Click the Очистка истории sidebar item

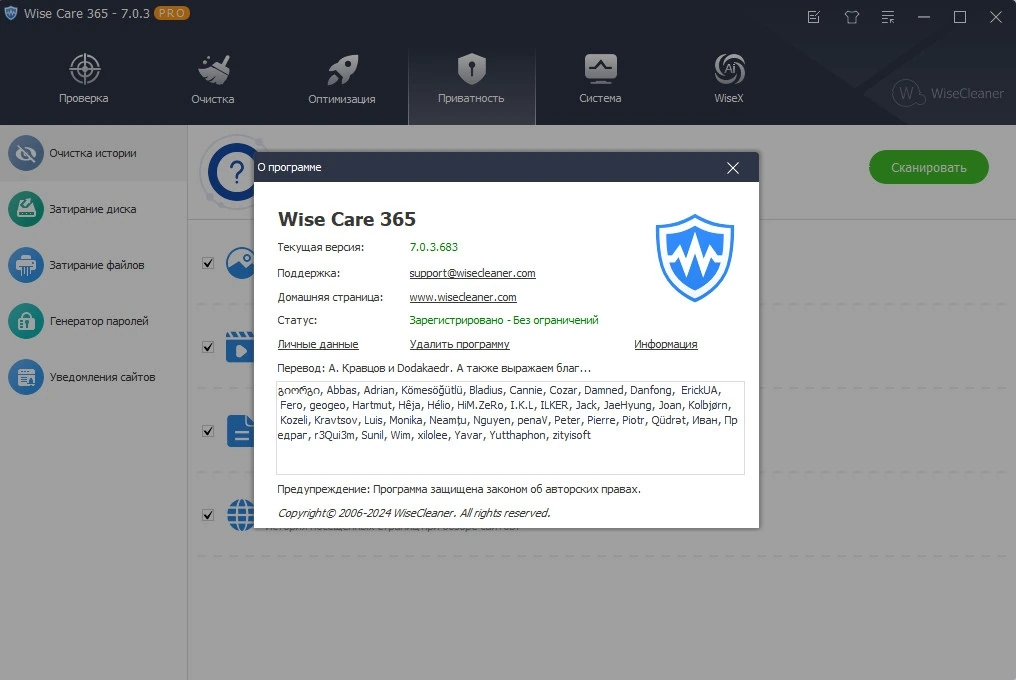pyautogui.click(x=93, y=153)
